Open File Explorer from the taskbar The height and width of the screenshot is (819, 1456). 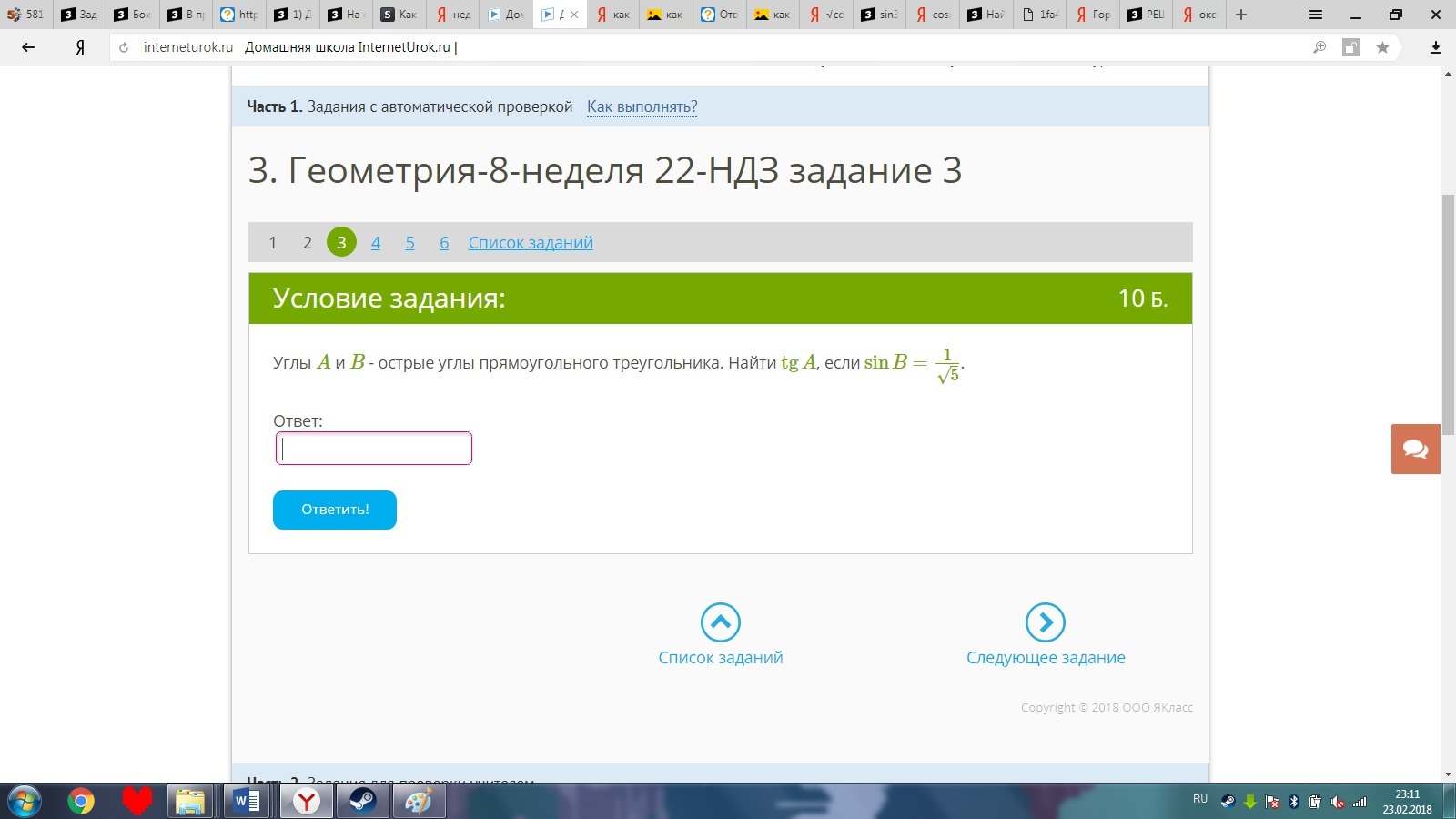tap(191, 802)
